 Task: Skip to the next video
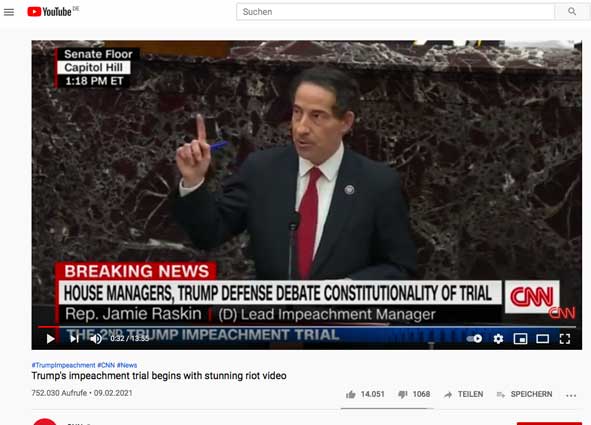74,339
